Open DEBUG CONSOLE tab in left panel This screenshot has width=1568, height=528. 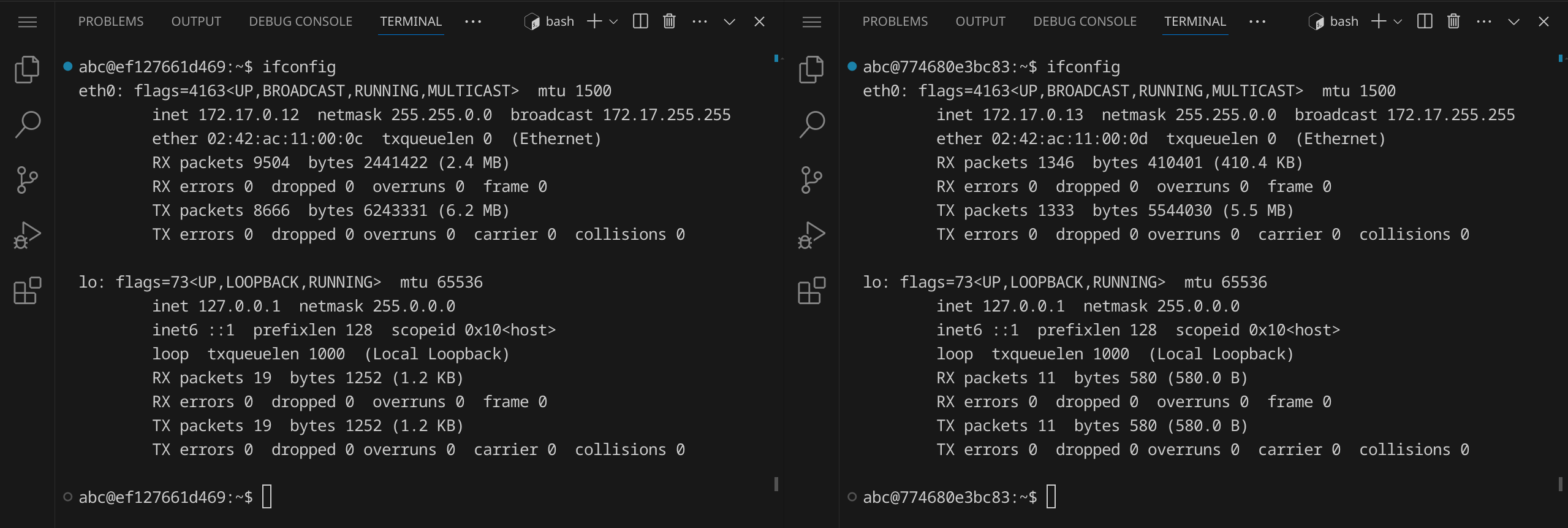point(300,21)
